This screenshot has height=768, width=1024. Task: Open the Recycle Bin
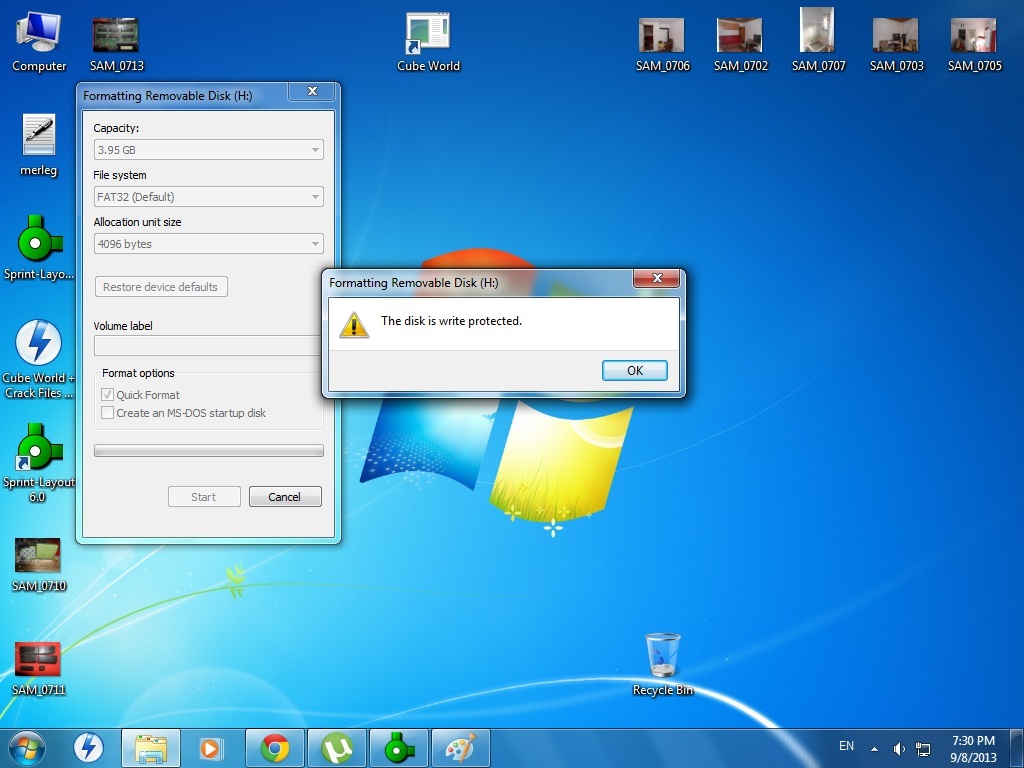coord(662,665)
